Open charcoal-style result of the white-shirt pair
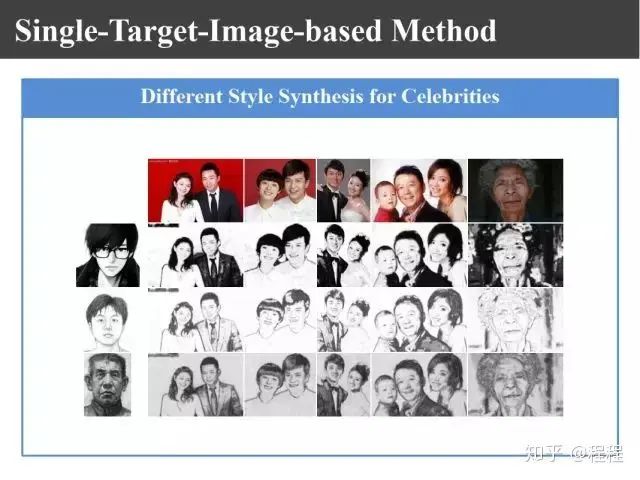 (x=280, y=384)
